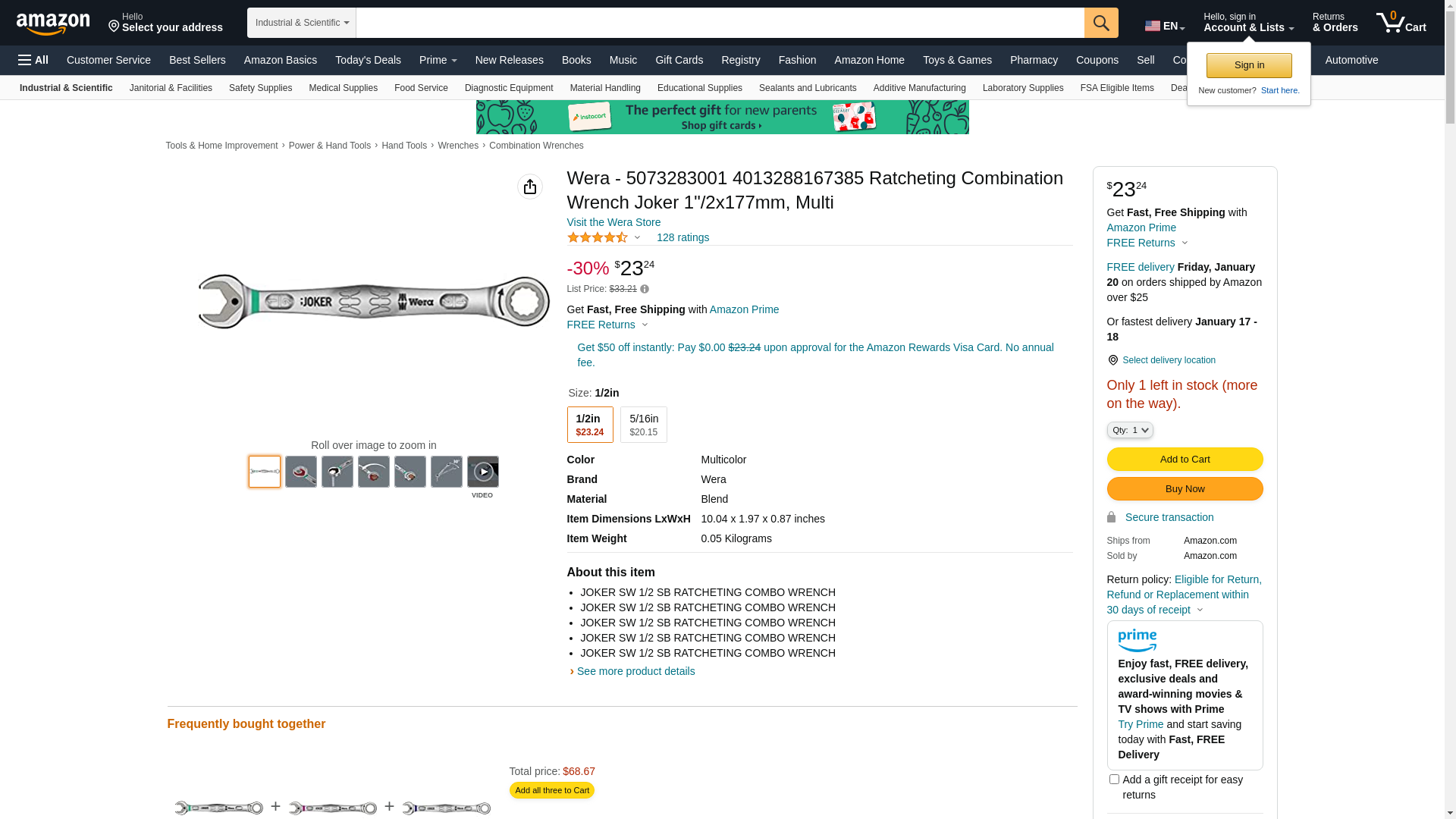Open the shopping cart icon

click(x=1400, y=23)
